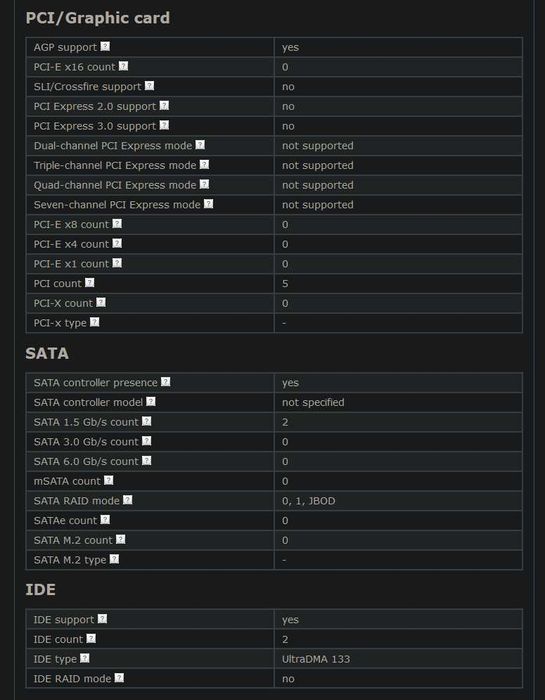Click the help icon beside AGP support
This screenshot has height=700, width=545.
coord(105,46)
